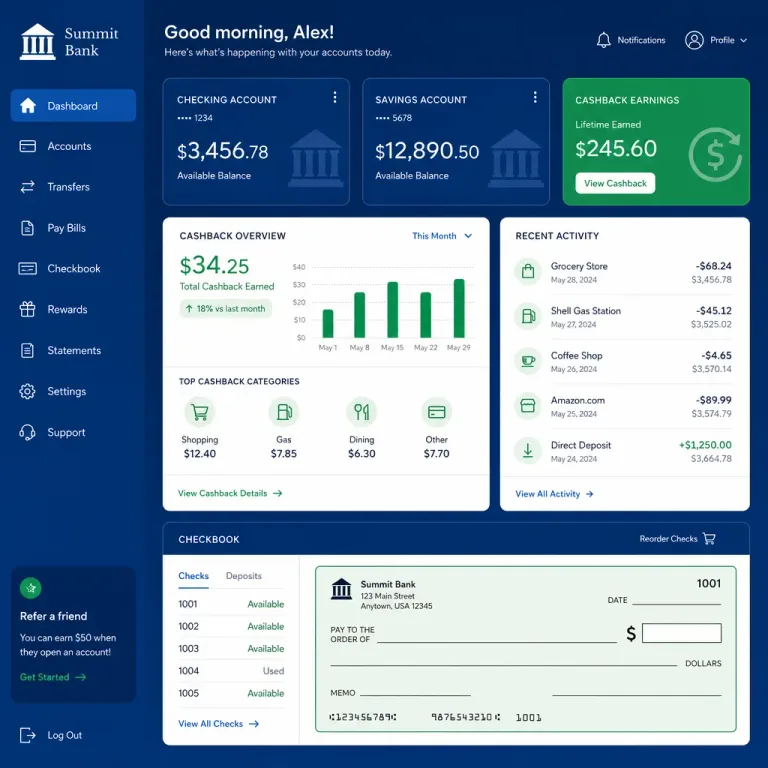The height and width of the screenshot is (768, 768).
Task: Open Checking Account three-dot menu
Action: pos(335,97)
